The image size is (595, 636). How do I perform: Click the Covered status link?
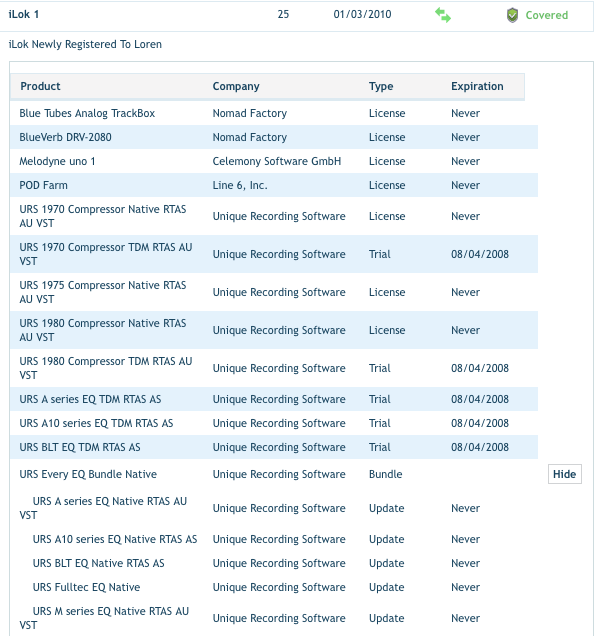tap(546, 15)
